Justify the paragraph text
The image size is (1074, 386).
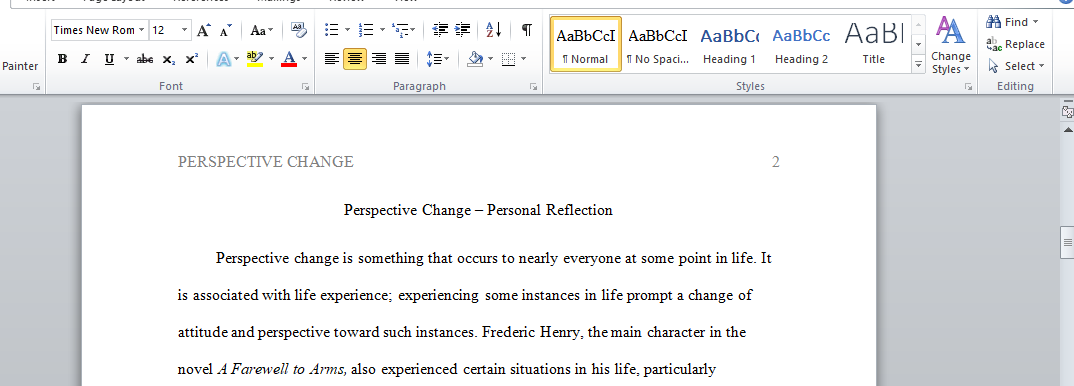402,60
